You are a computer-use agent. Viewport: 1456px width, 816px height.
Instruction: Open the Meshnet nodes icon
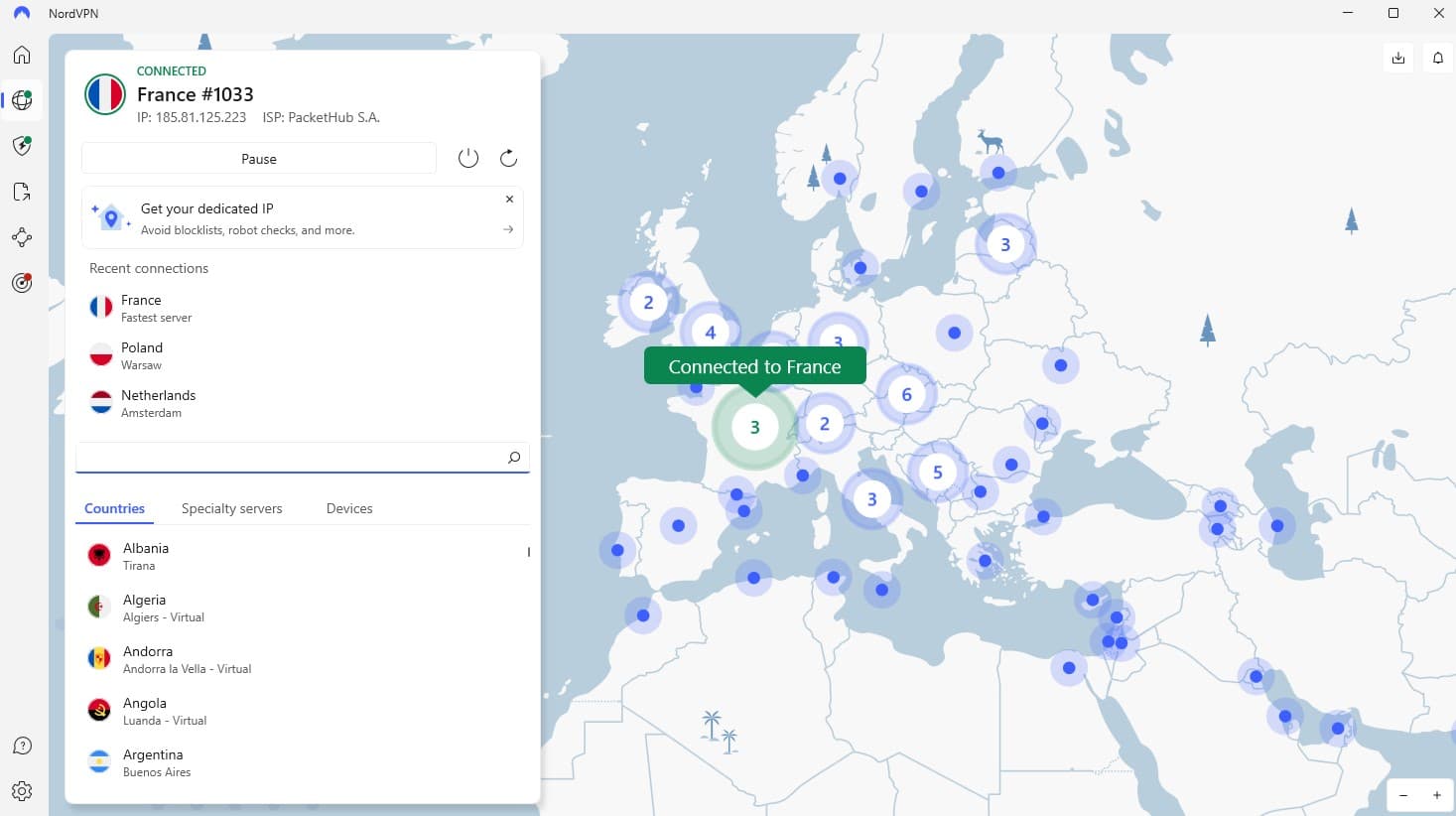pyautogui.click(x=22, y=237)
